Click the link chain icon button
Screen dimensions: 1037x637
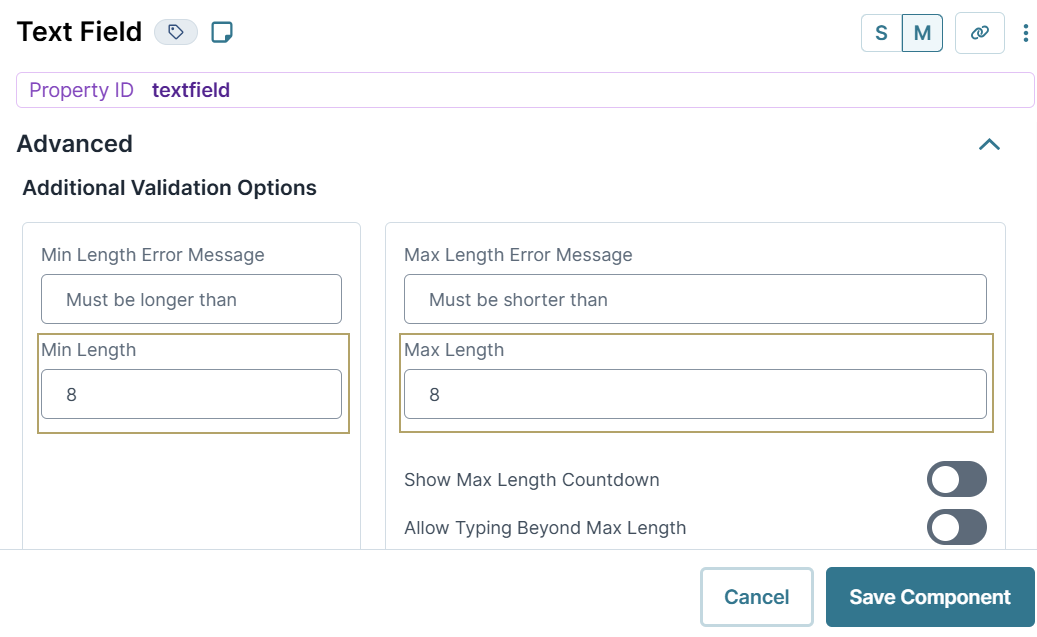click(x=979, y=32)
